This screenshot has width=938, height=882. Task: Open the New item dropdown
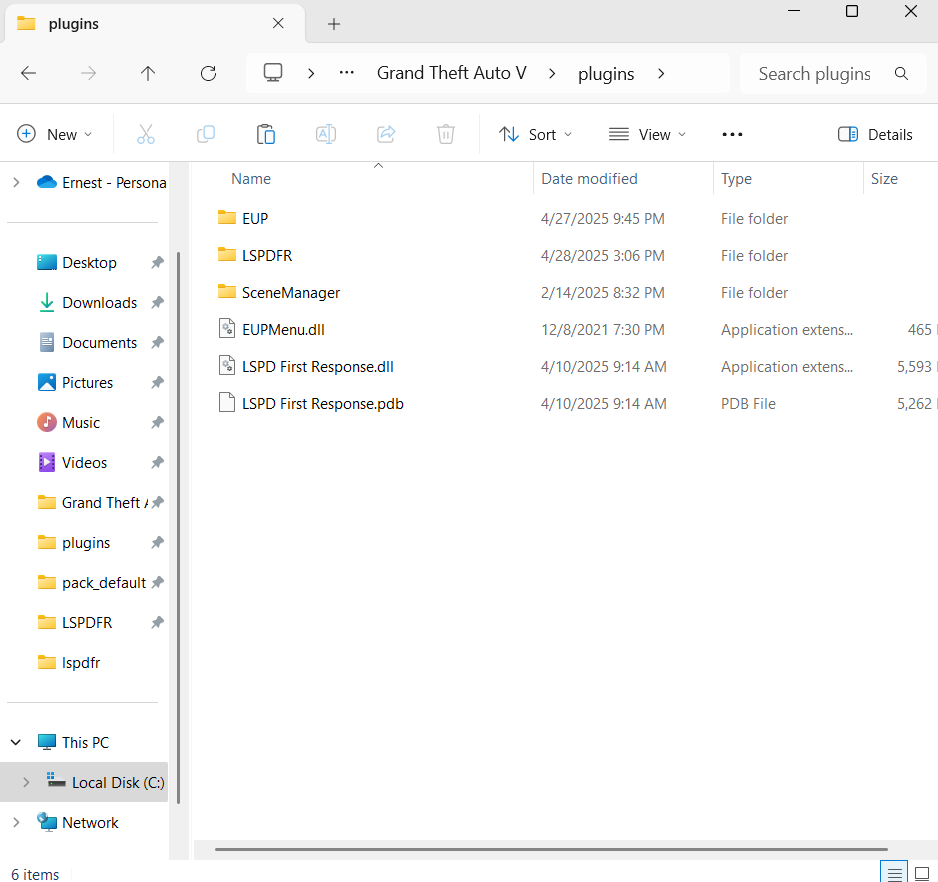click(55, 134)
